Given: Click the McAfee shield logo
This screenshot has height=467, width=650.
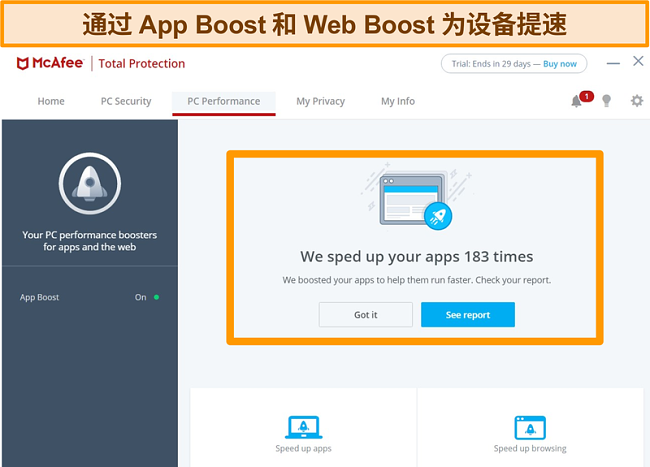Looking at the screenshot, I should (x=22, y=63).
